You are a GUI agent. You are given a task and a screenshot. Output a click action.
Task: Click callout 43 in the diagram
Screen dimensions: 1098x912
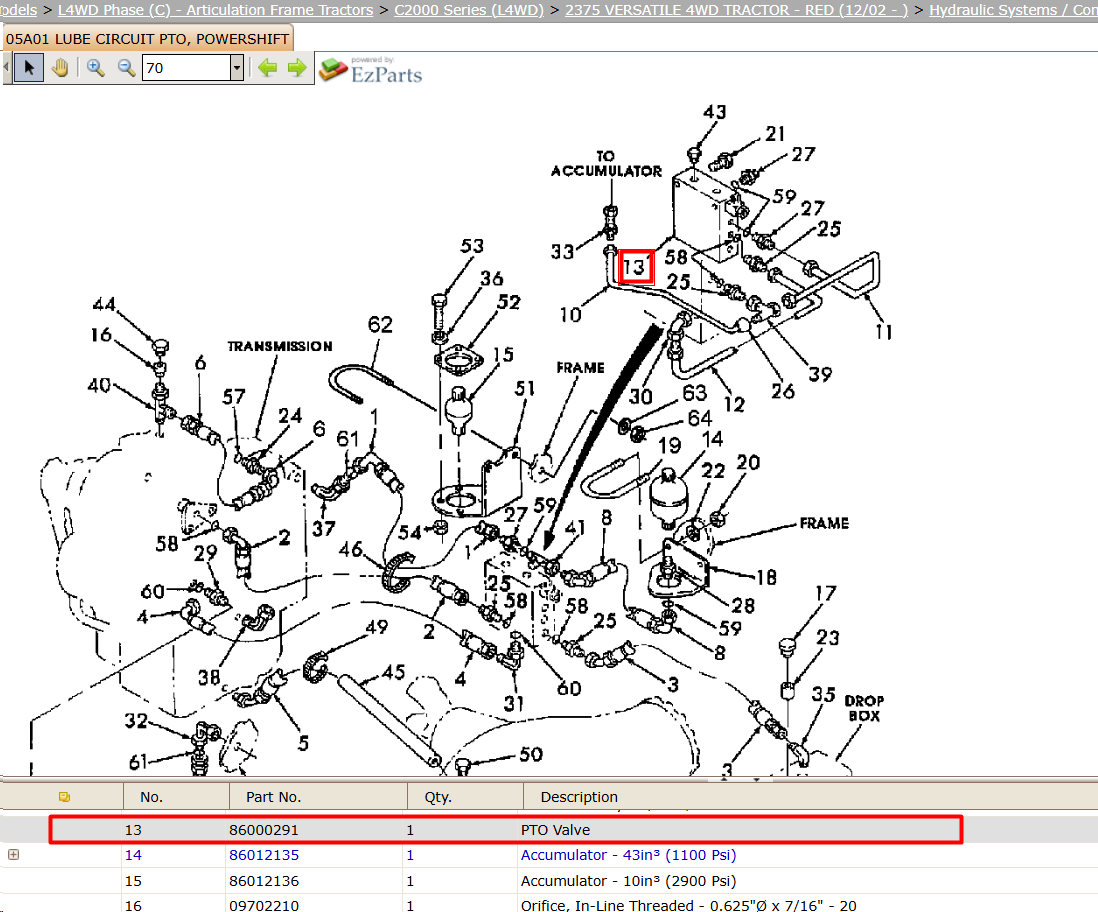click(714, 112)
